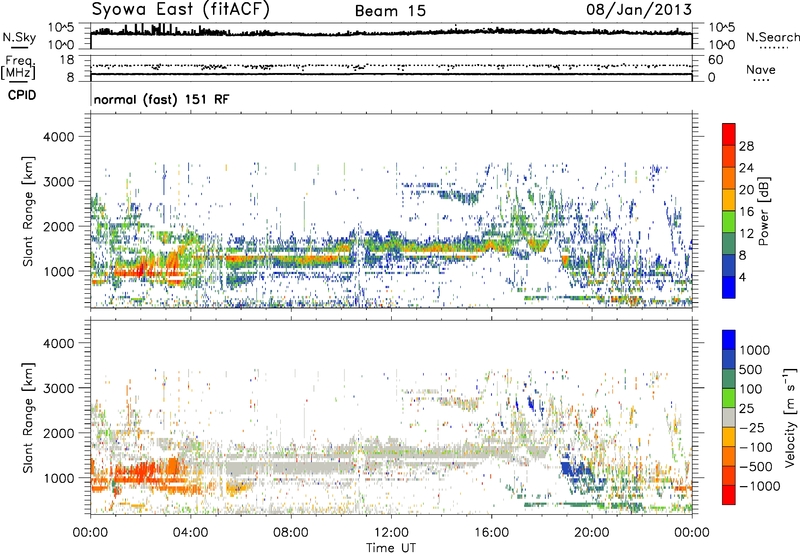Click the "500" value on the velocity colorbar
Image resolution: width=800 pixels, height=554 pixels.
(751, 370)
